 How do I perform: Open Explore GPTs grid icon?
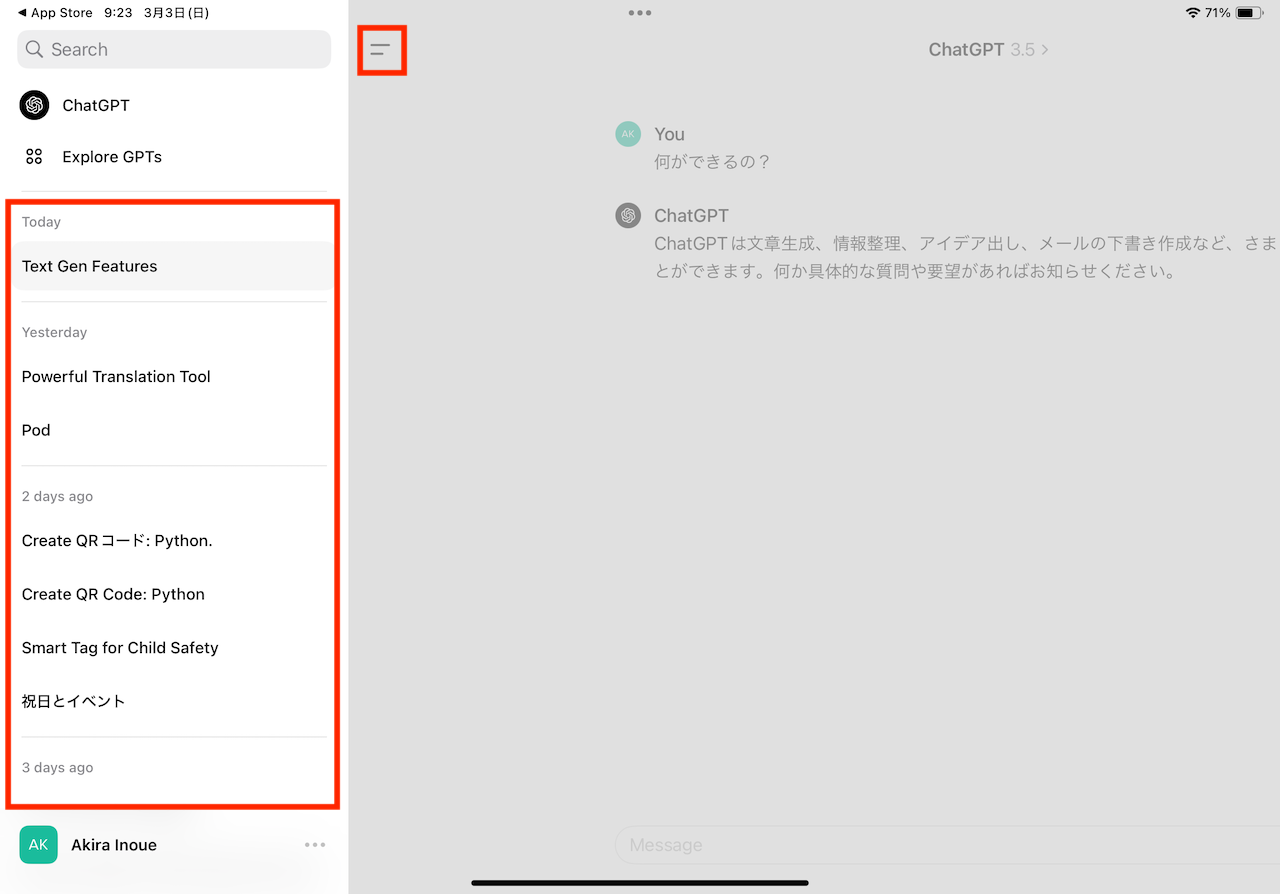pos(34,157)
